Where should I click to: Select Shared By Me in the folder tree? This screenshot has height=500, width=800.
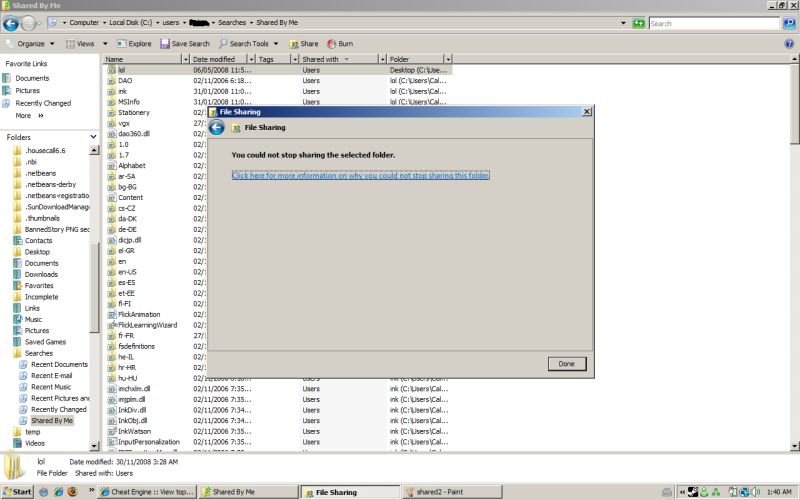point(51,421)
